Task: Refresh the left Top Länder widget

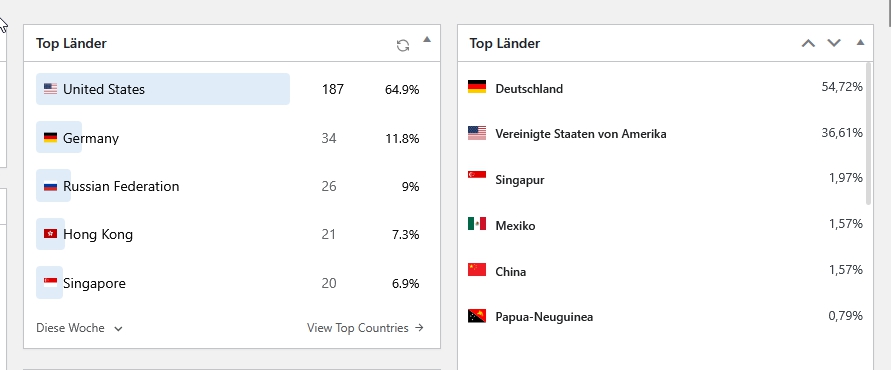Action: pyautogui.click(x=403, y=46)
